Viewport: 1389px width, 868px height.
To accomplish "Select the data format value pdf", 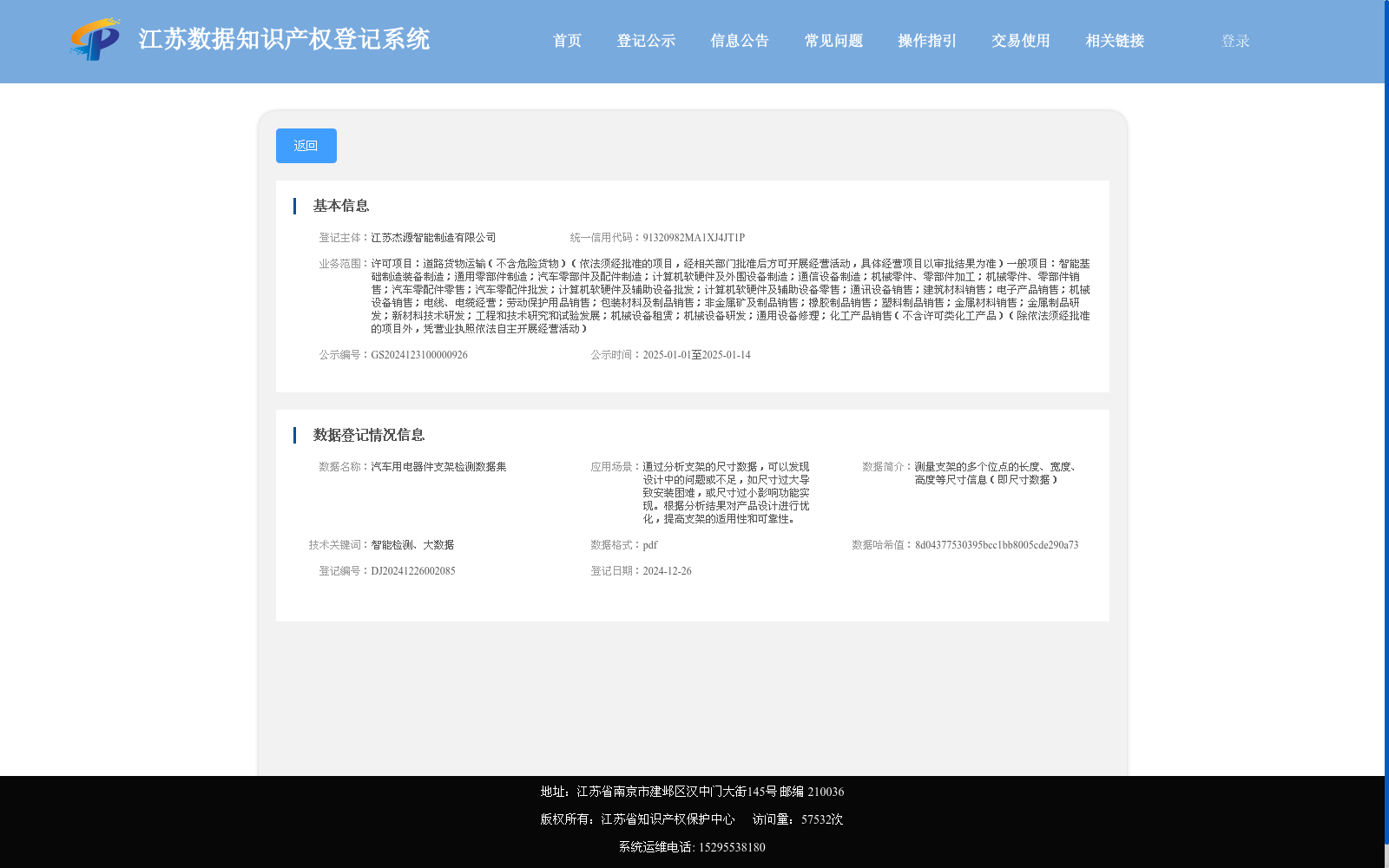I will click(x=650, y=545).
